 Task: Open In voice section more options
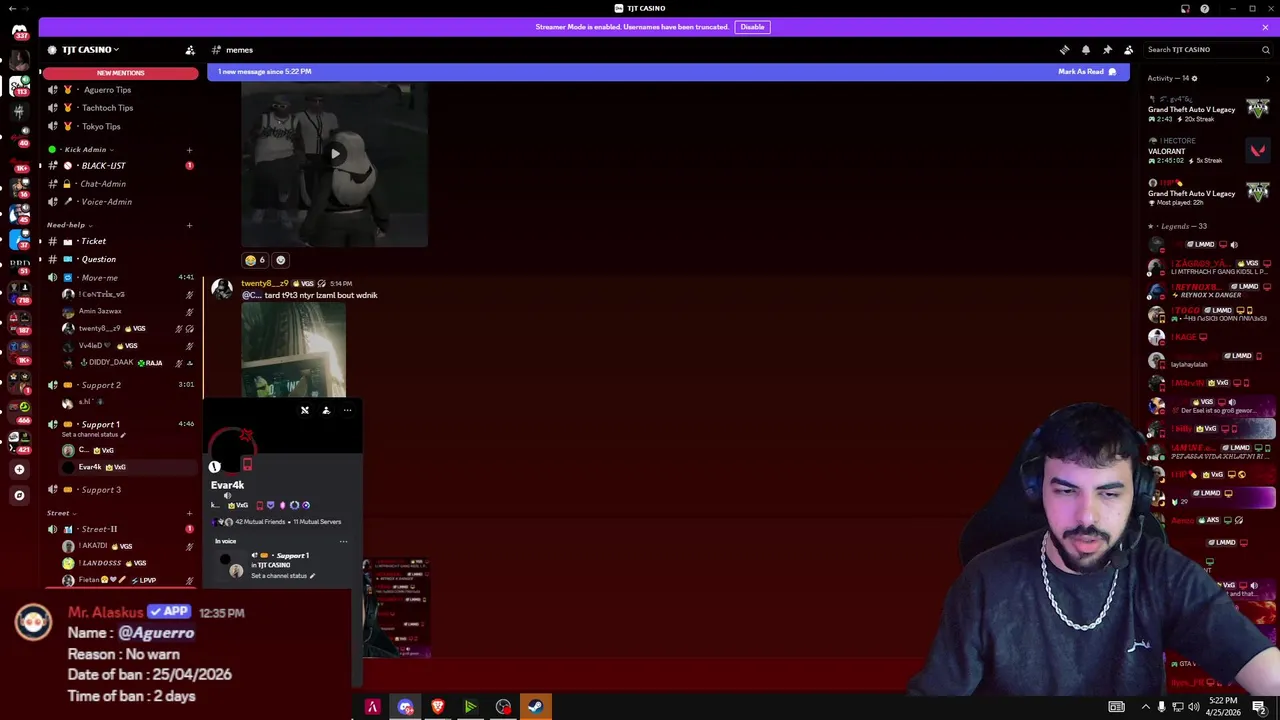tap(343, 542)
